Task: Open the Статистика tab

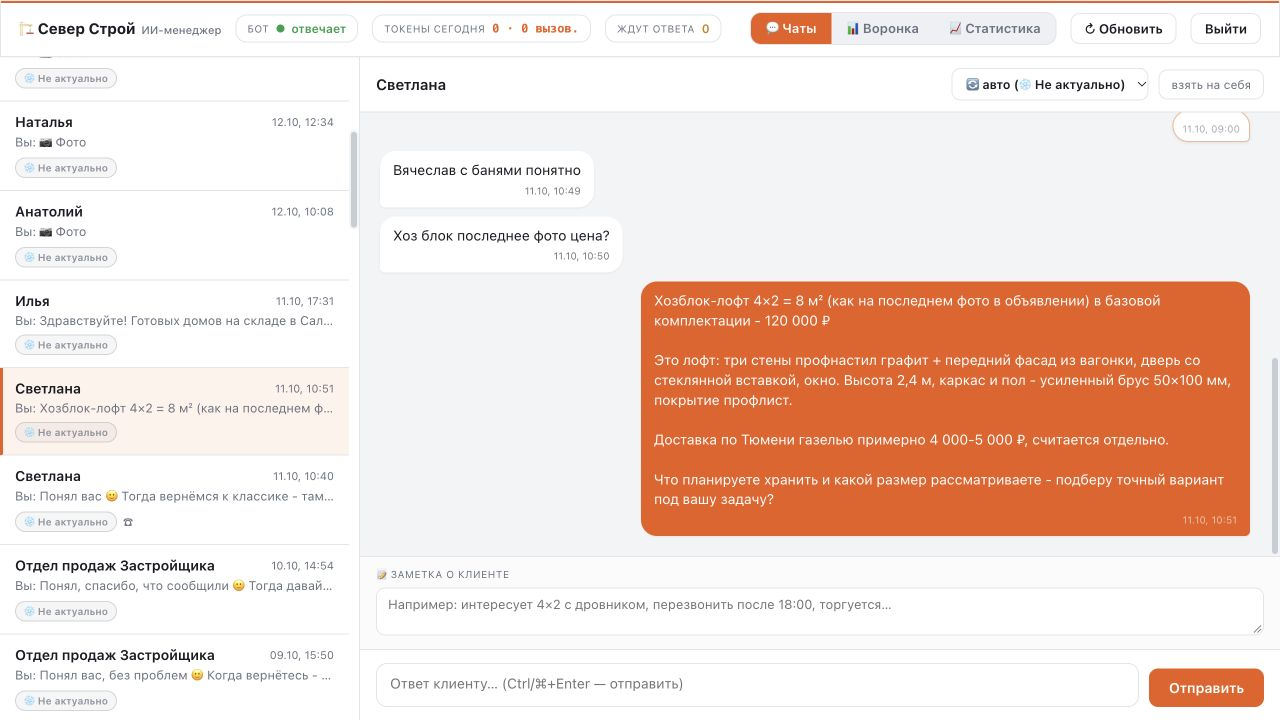Action: point(994,29)
